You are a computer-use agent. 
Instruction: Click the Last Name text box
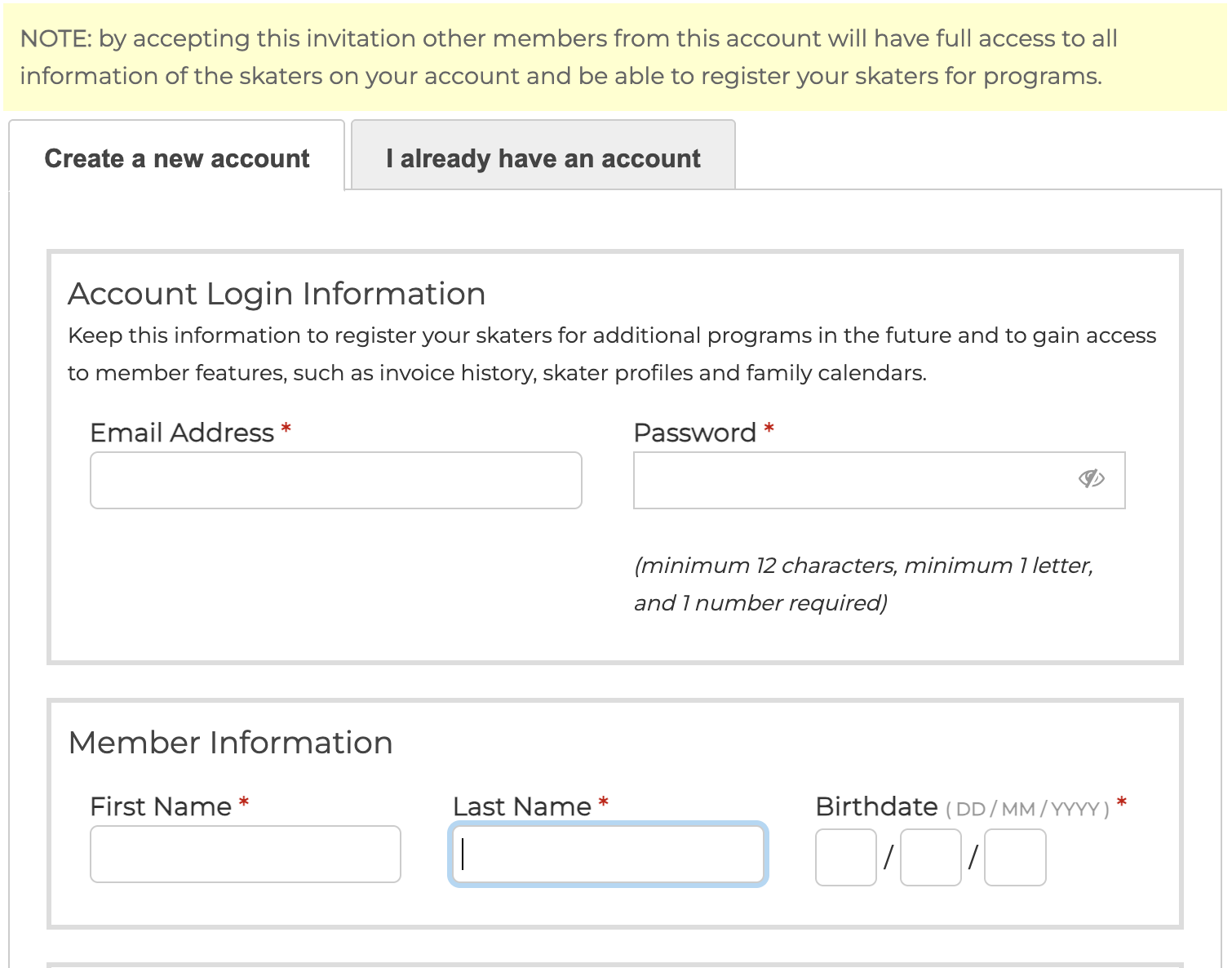(608, 854)
